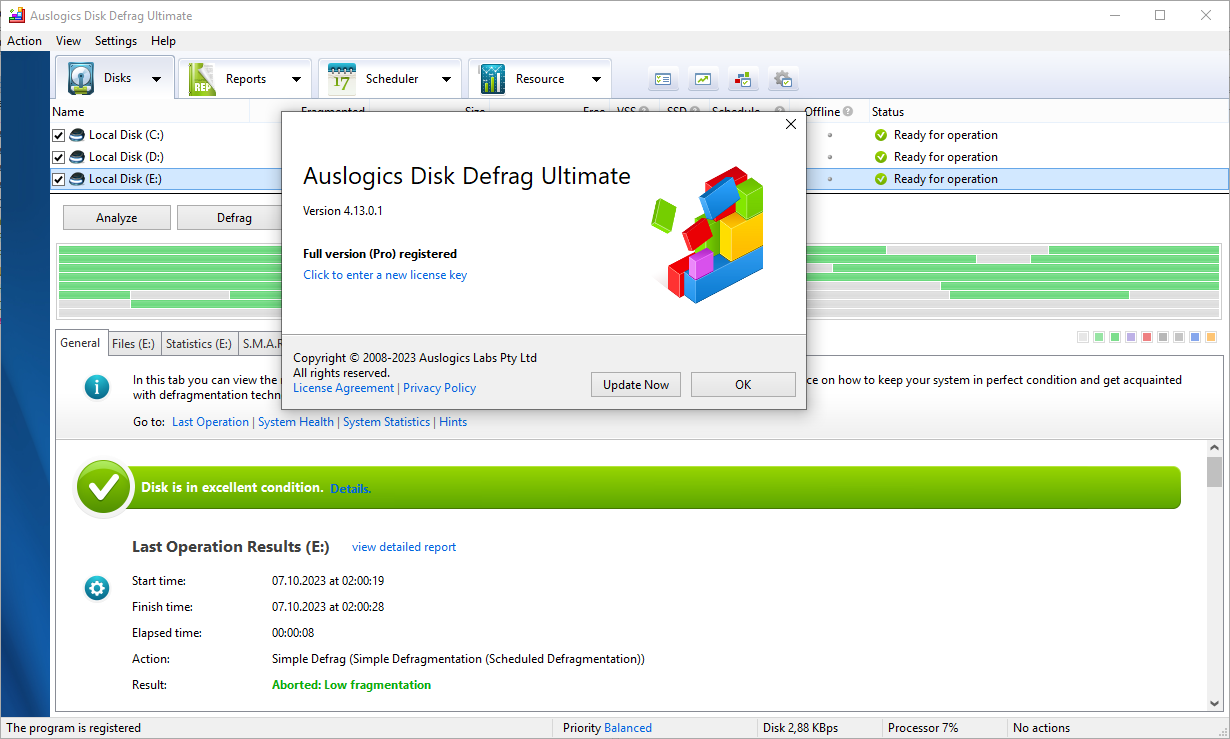Expand the Reports dropdown arrow
The width and height of the screenshot is (1230, 739).
(x=296, y=79)
